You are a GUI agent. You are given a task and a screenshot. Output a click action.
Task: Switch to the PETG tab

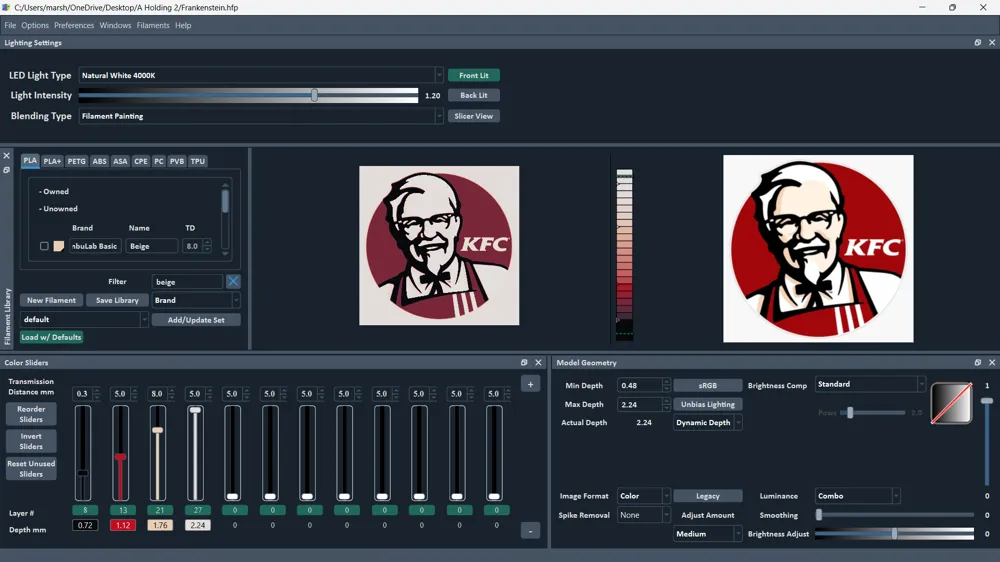(77, 161)
